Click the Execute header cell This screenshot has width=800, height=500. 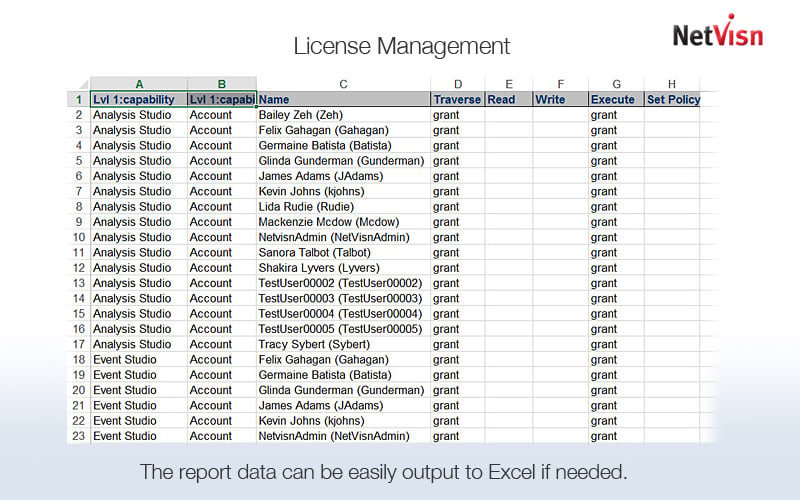[x=616, y=100]
